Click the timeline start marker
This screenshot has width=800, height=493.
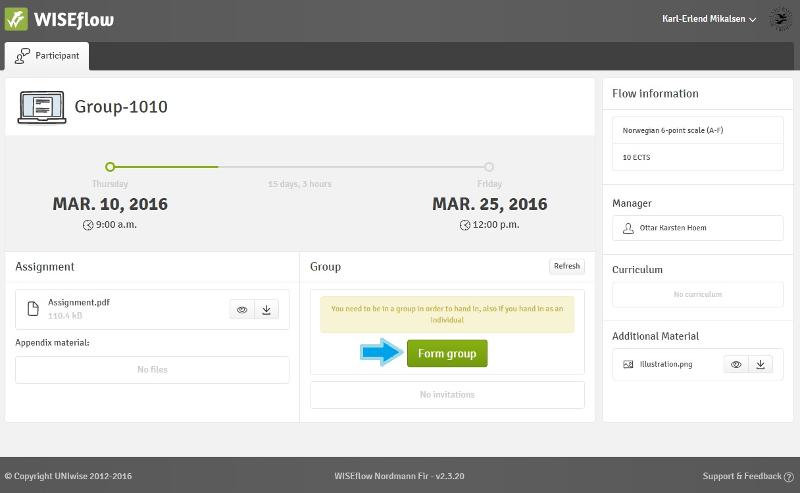coord(110,167)
